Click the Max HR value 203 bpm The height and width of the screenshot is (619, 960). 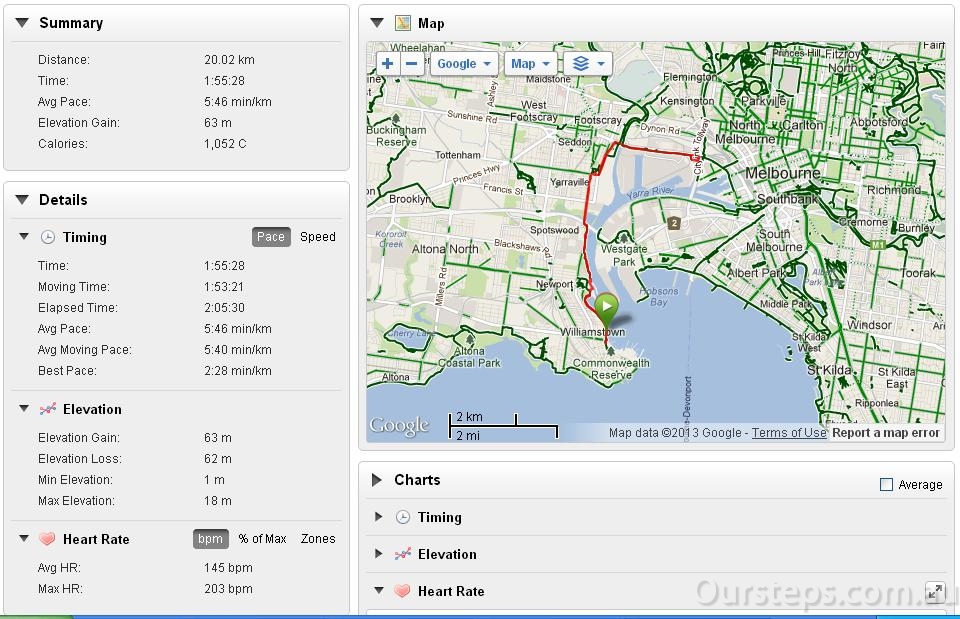tap(228, 589)
